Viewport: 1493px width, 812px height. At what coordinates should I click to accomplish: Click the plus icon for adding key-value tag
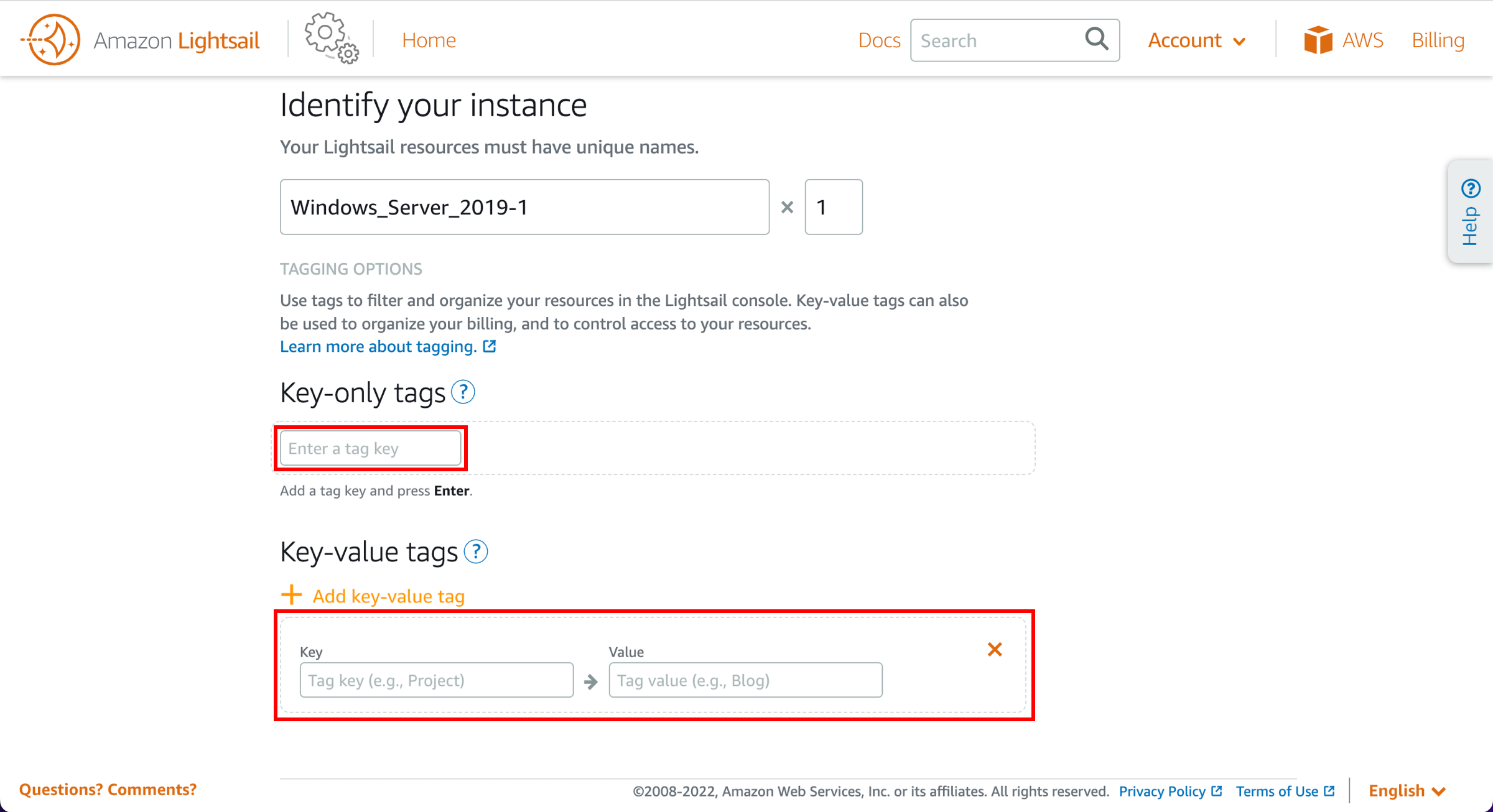291,595
